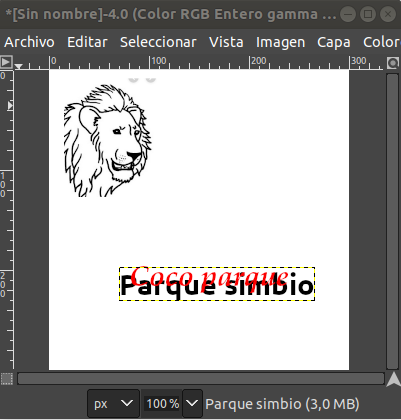The width and height of the screenshot is (401, 420).
Task: Toggle the quick mask button
Action: click(x=6, y=379)
